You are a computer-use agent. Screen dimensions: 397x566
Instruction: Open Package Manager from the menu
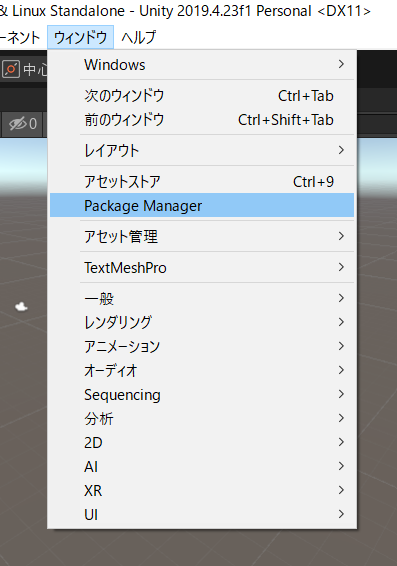(202, 205)
